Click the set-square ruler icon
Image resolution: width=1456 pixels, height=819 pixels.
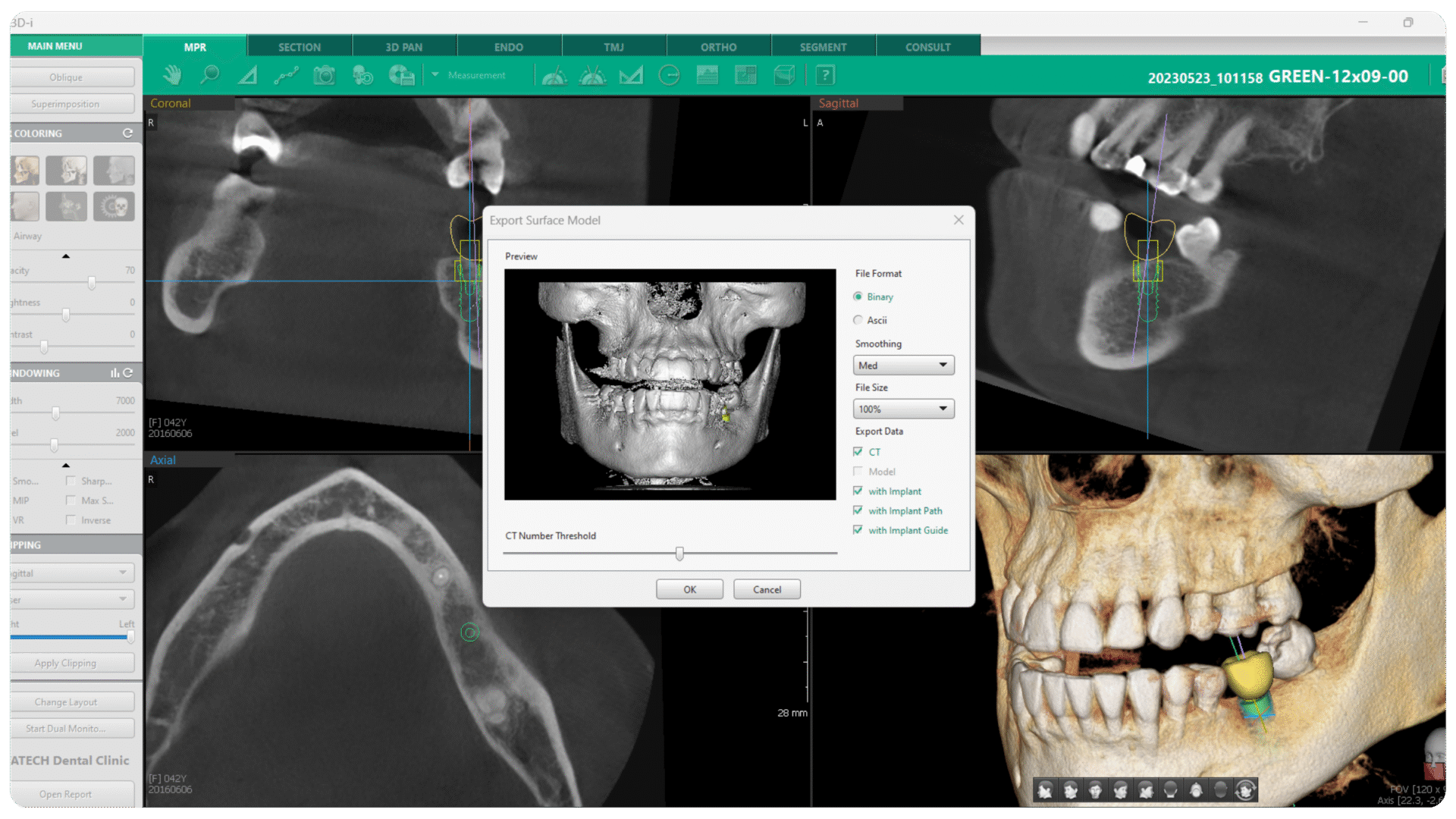pos(631,75)
